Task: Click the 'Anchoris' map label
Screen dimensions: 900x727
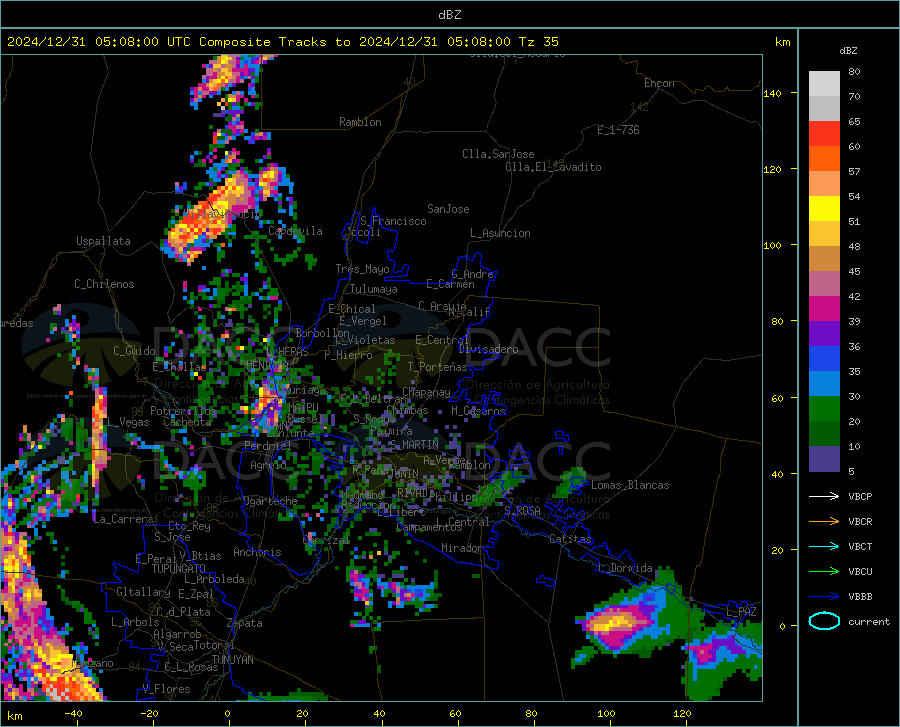Action: [x=257, y=552]
